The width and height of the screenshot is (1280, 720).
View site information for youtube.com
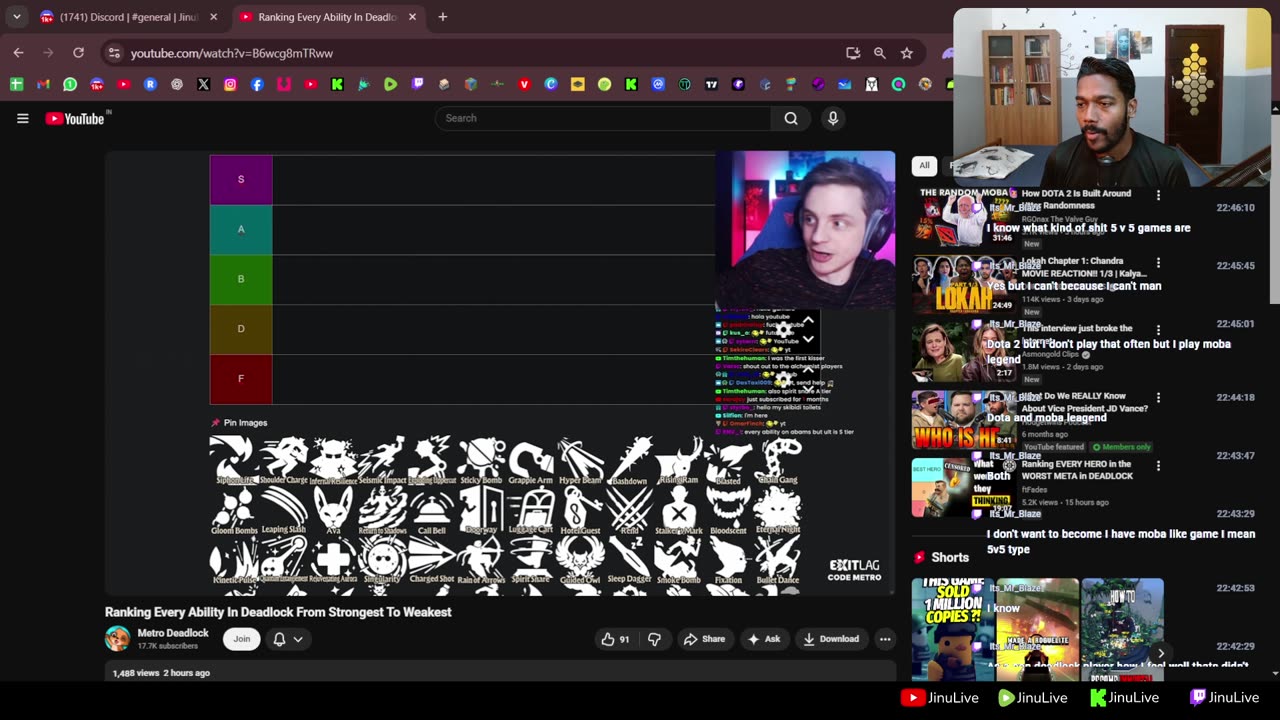[x=113, y=53]
